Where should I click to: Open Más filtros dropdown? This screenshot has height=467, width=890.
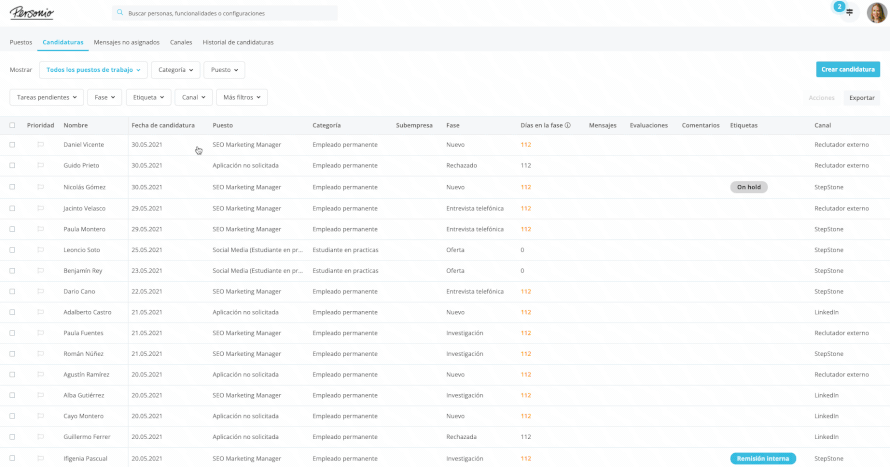[242, 98]
